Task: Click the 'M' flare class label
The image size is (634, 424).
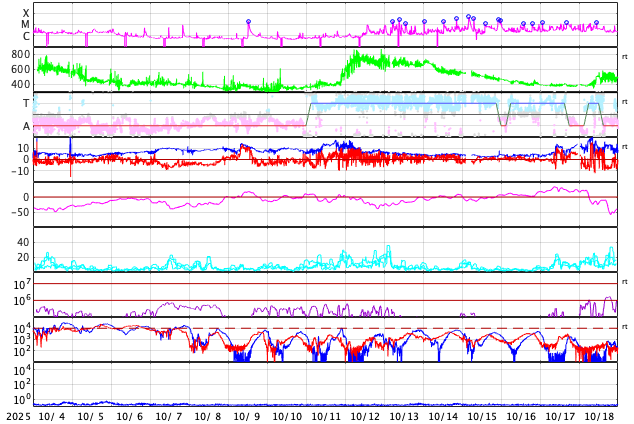Action: 26,25
